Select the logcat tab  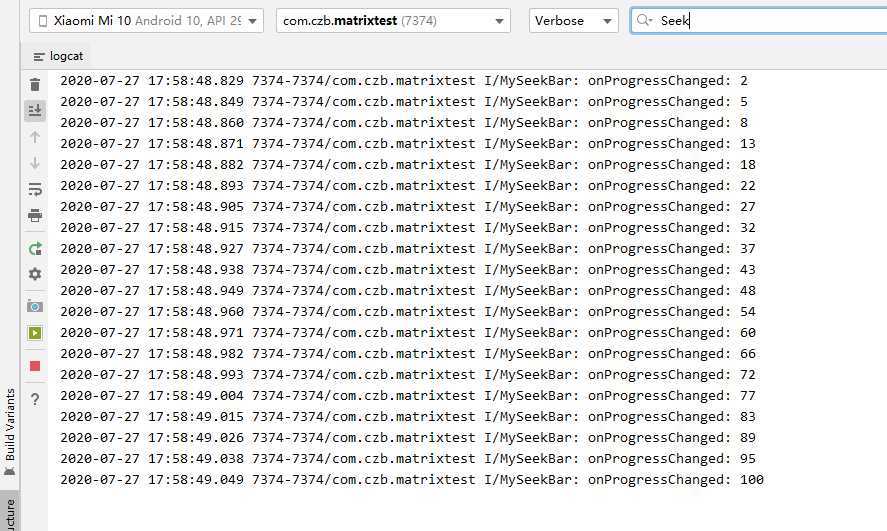[x=58, y=56]
